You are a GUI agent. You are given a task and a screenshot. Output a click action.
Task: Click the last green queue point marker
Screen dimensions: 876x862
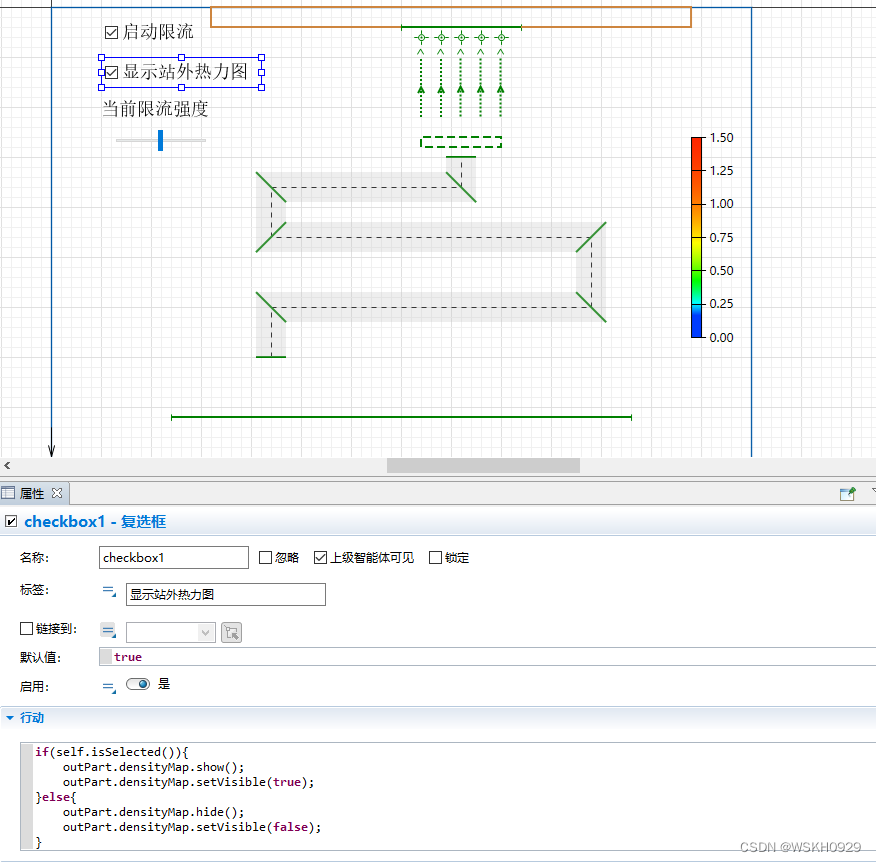(501, 38)
